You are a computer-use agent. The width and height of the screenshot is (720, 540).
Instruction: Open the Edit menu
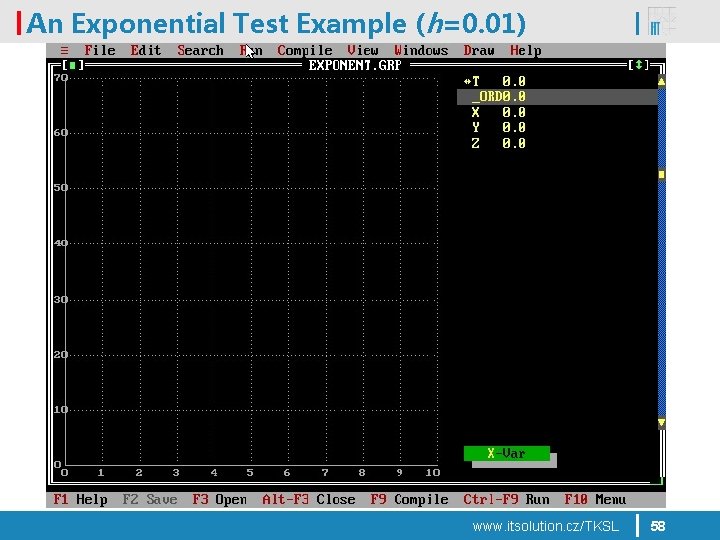[146, 51]
